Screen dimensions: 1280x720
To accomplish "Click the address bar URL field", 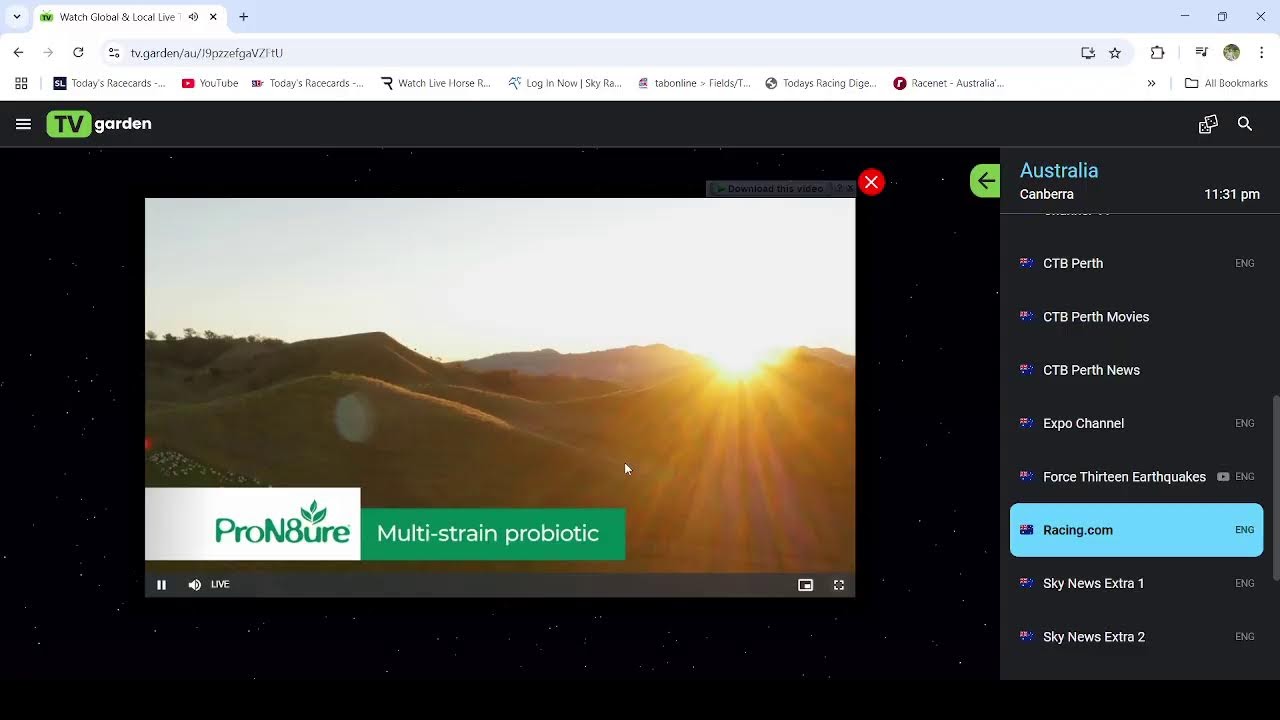I will [x=600, y=53].
